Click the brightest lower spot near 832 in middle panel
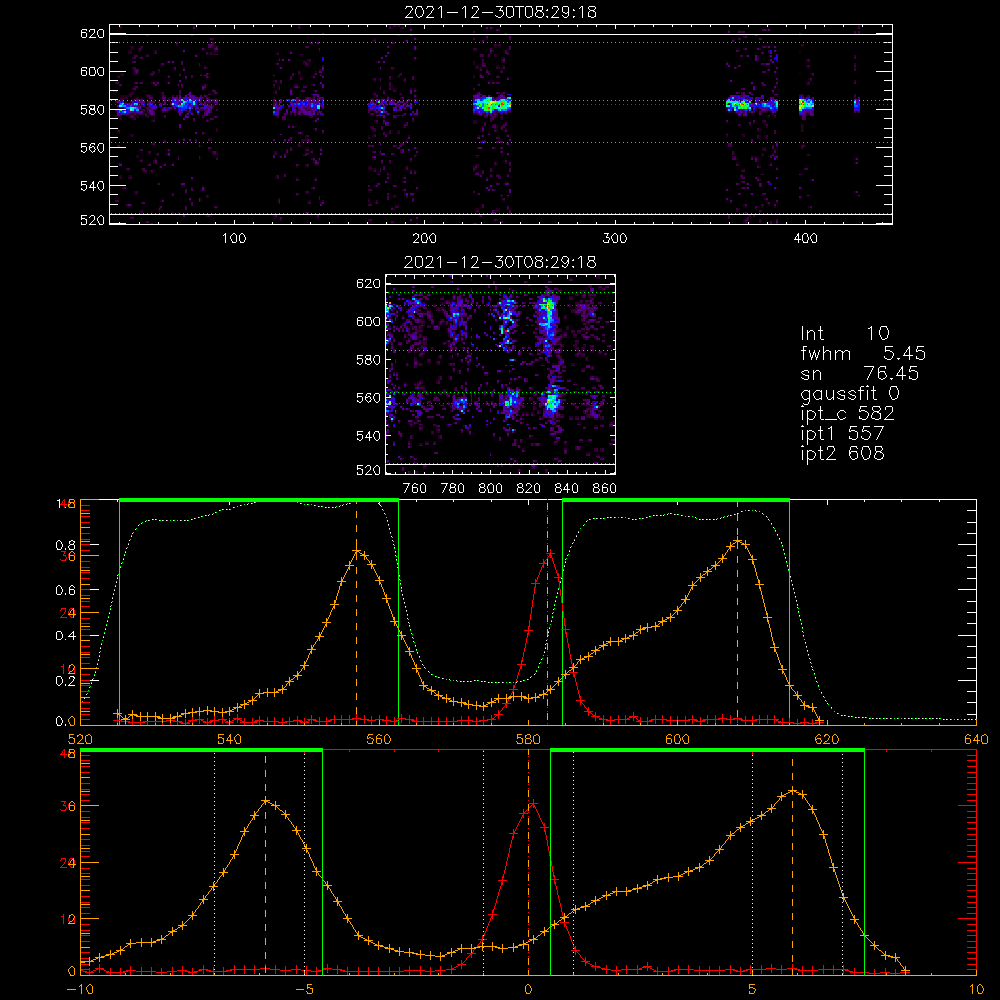This screenshot has height=1000, width=1000. click(x=551, y=402)
